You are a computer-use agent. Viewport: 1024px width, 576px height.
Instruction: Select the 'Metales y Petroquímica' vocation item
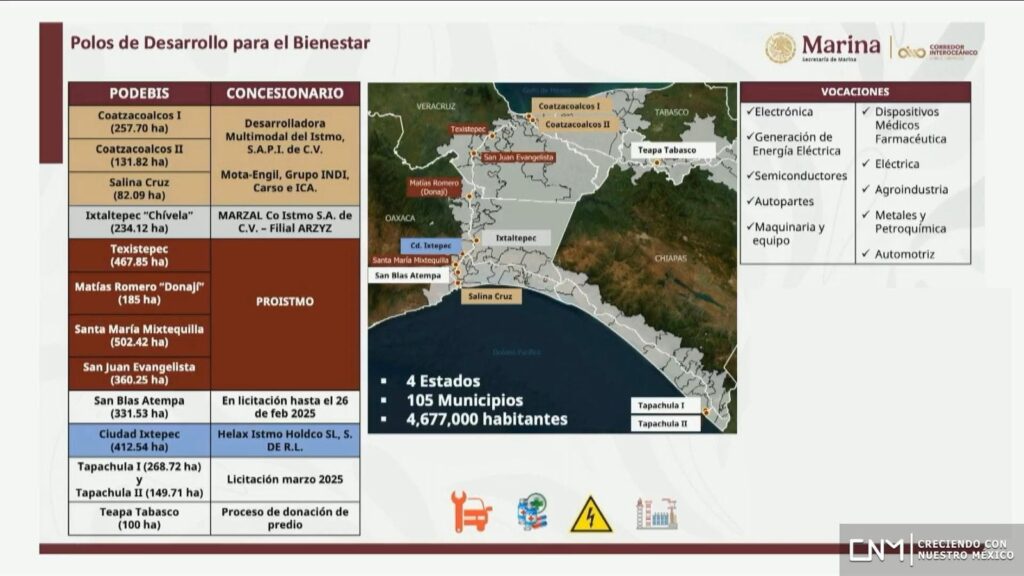[904, 222]
